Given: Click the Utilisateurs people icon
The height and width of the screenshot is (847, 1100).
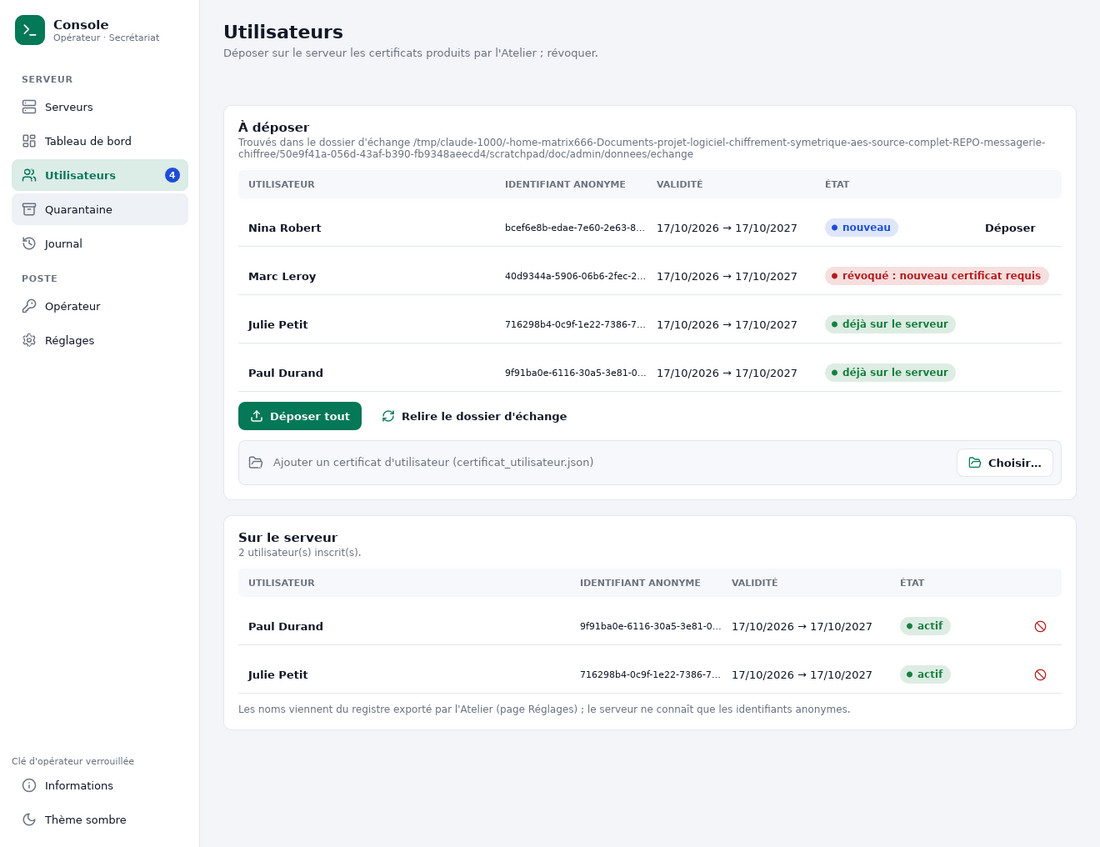Looking at the screenshot, I should point(29,175).
